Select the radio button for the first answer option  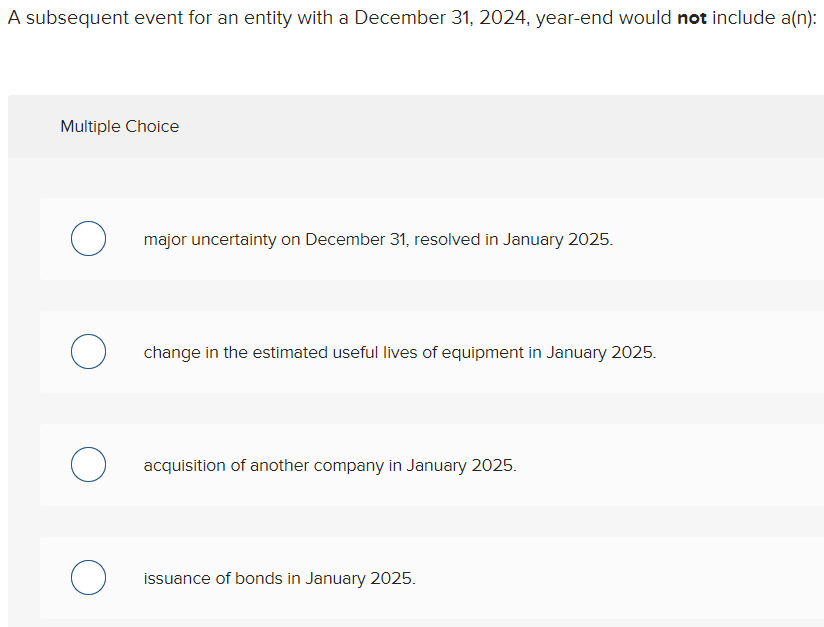88,239
